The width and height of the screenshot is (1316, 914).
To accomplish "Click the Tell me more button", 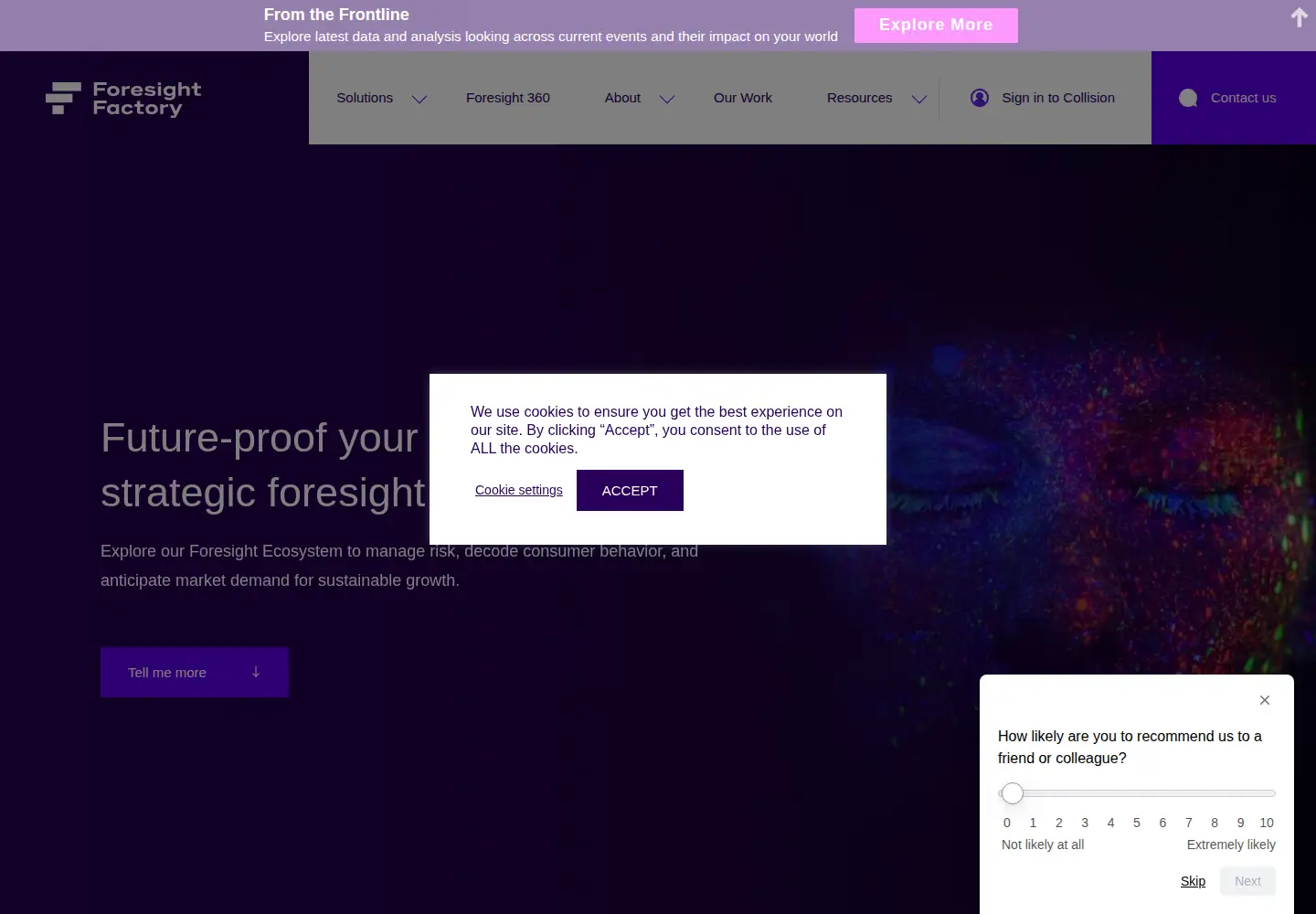I will (x=195, y=672).
